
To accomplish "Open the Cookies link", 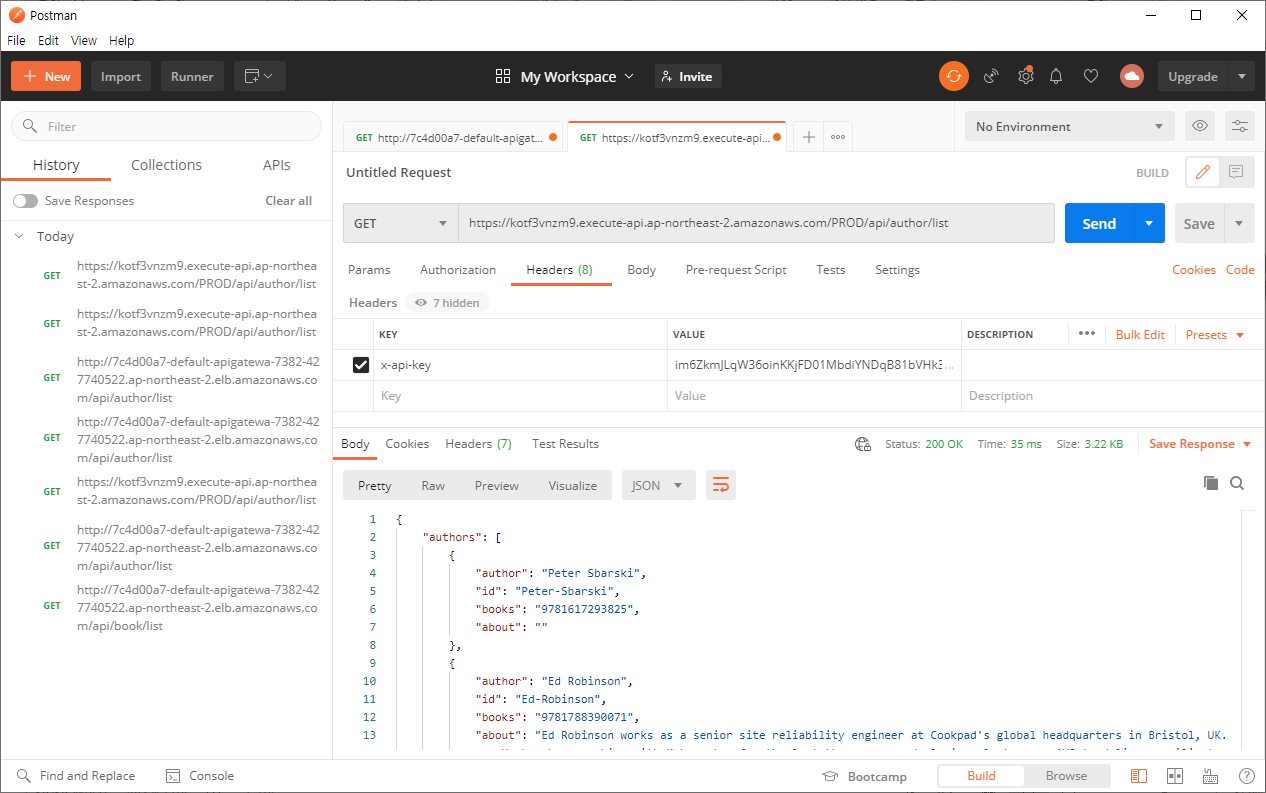I will (x=1193, y=270).
